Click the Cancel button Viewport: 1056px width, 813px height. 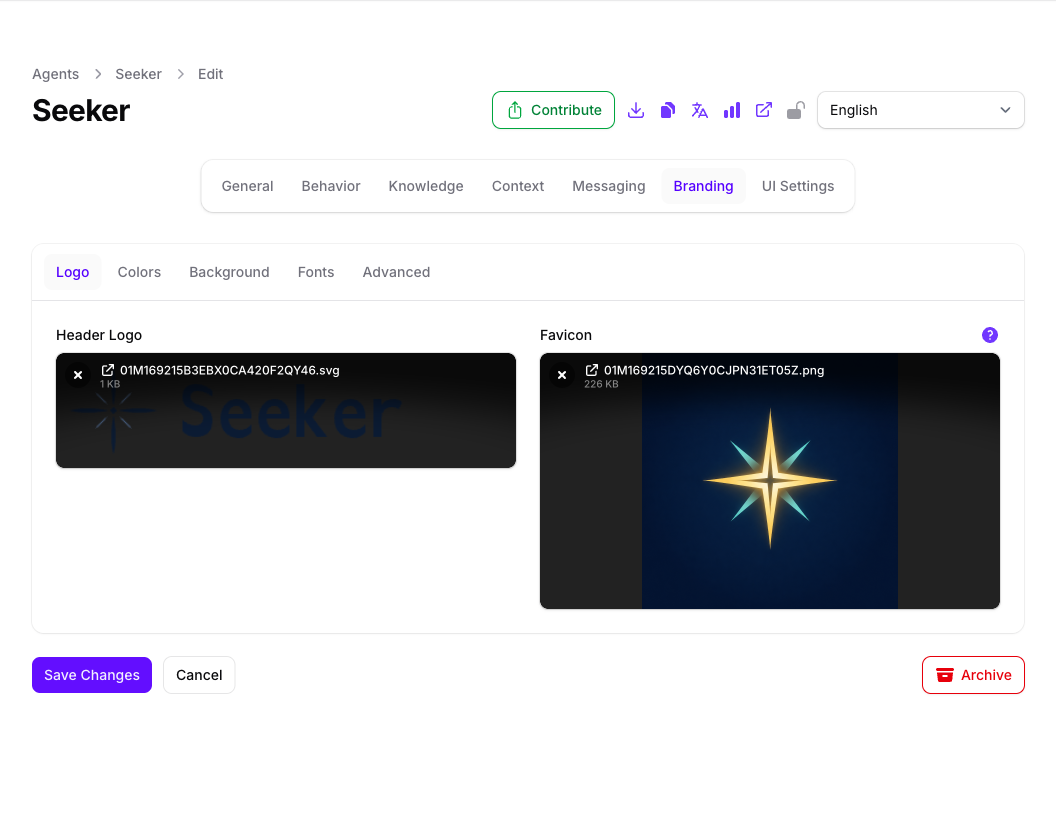point(199,675)
